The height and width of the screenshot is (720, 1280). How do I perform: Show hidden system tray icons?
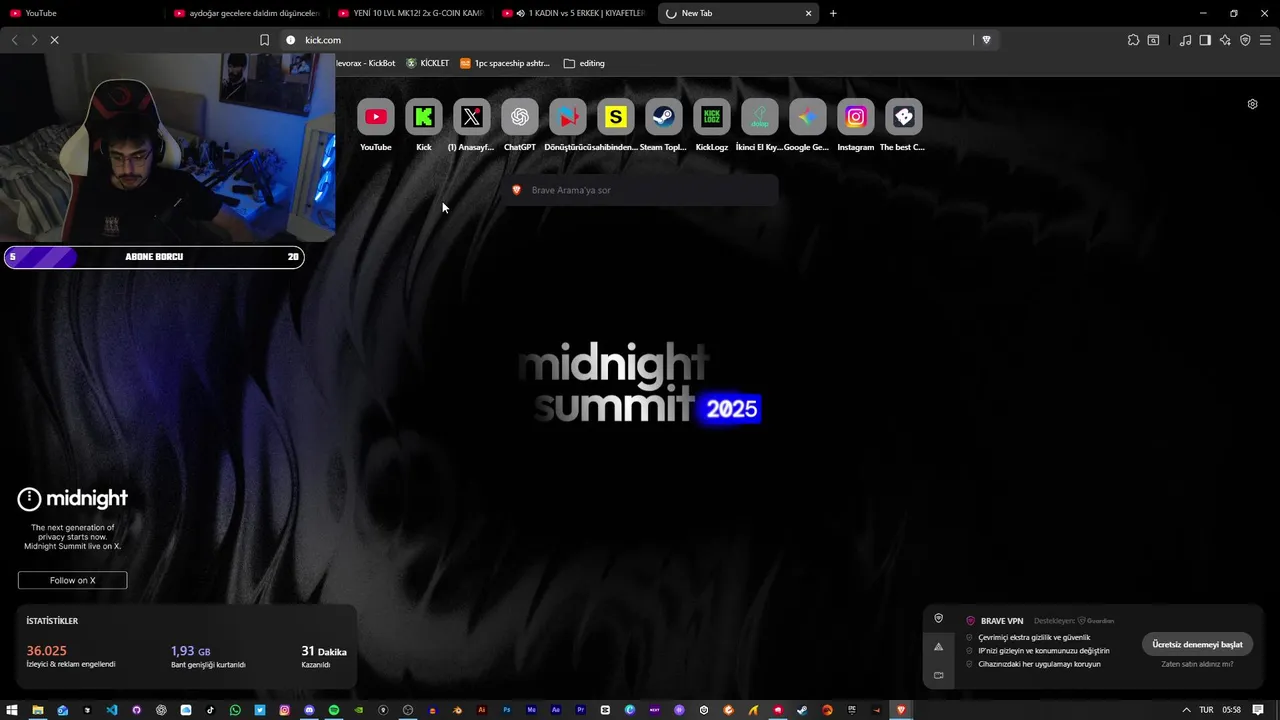pyautogui.click(x=1186, y=710)
